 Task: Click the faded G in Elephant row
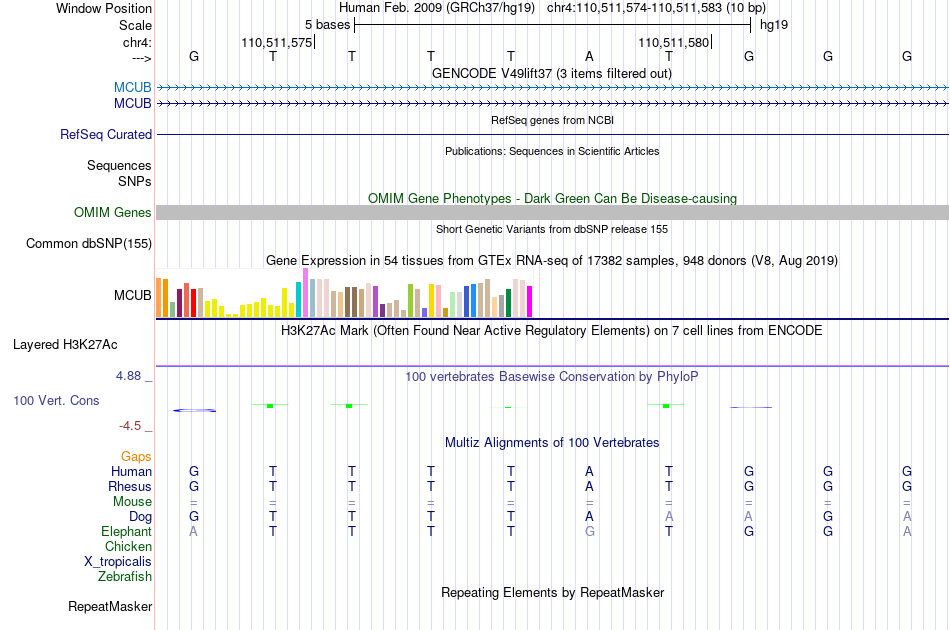click(x=590, y=531)
